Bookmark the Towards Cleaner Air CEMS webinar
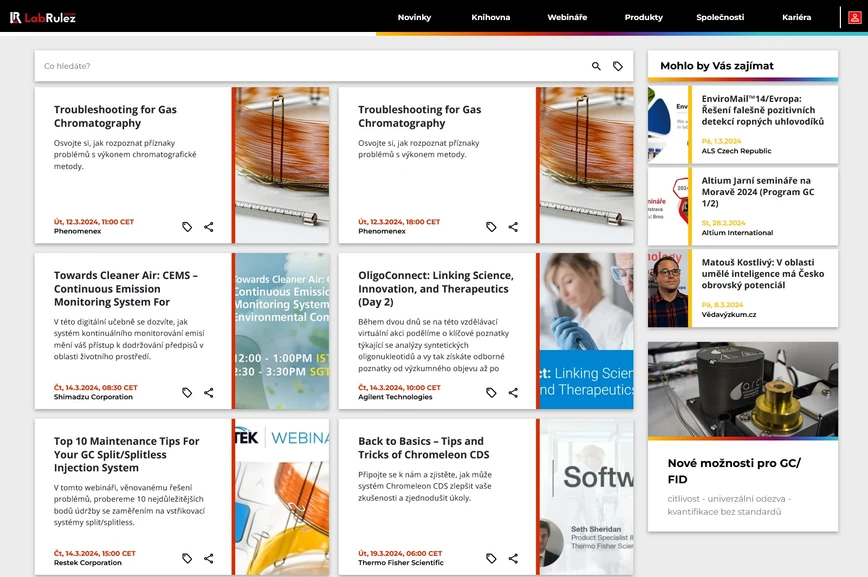The width and height of the screenshot is (868, 577). pos(187,393)
